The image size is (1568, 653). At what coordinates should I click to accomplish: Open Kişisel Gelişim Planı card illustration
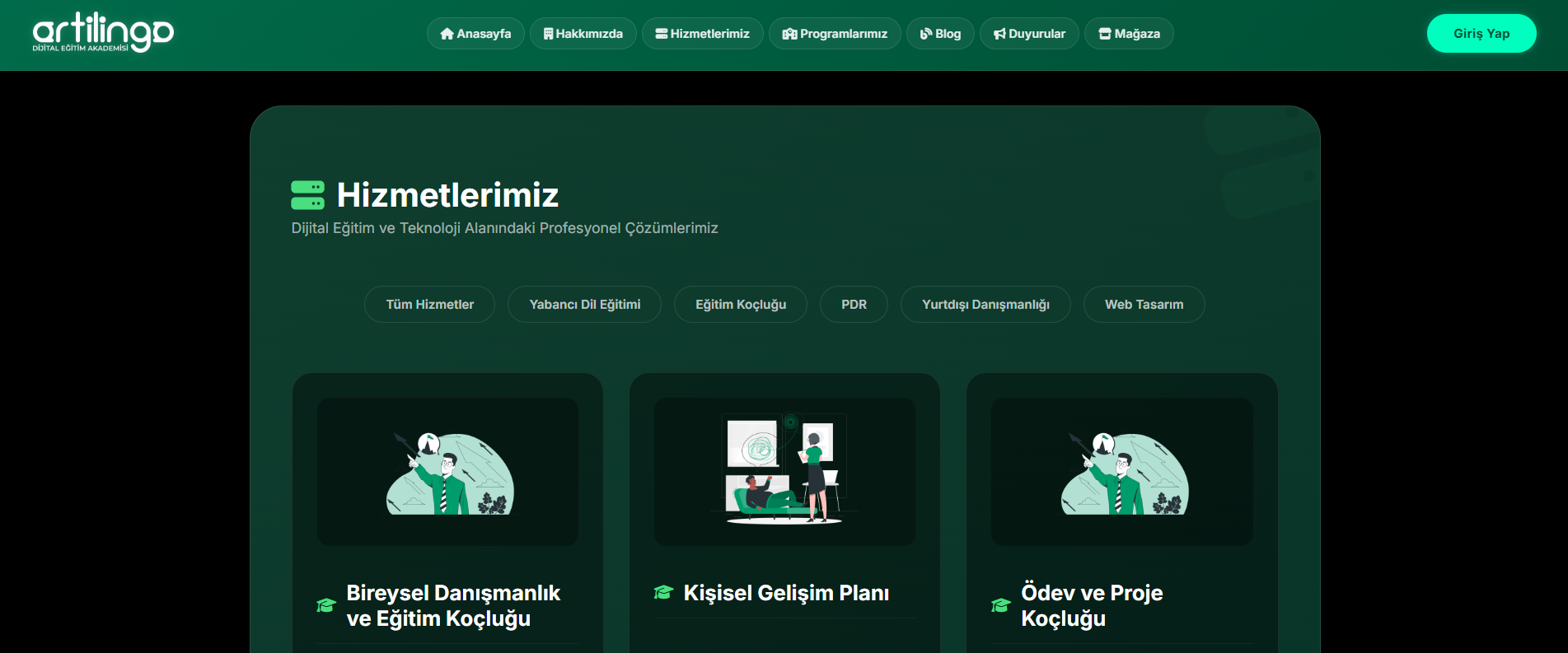click(x=784, y=472)
